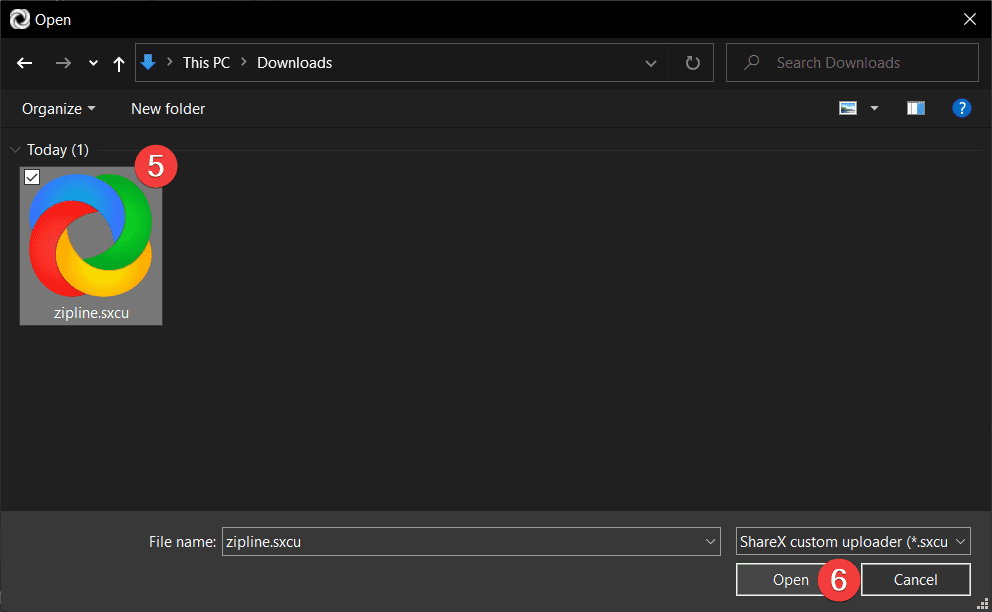Go up to the parent folder
The width and height of the screenshot is (992, 612).
118,62
